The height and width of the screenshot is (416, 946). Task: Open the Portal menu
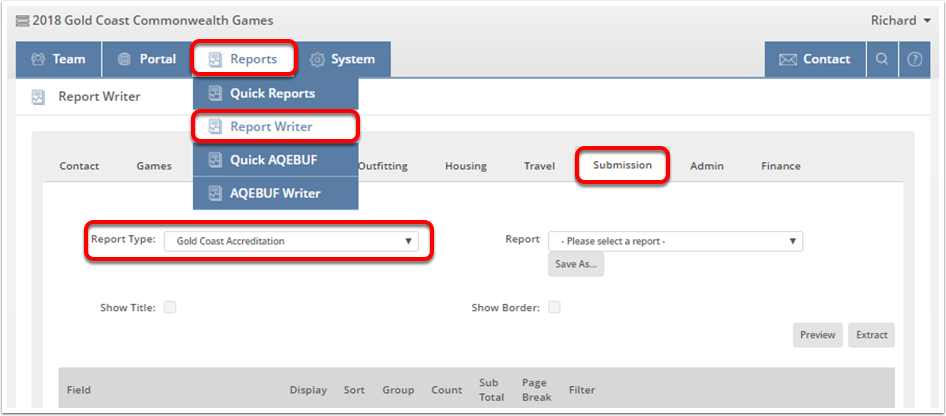point(147,59)
